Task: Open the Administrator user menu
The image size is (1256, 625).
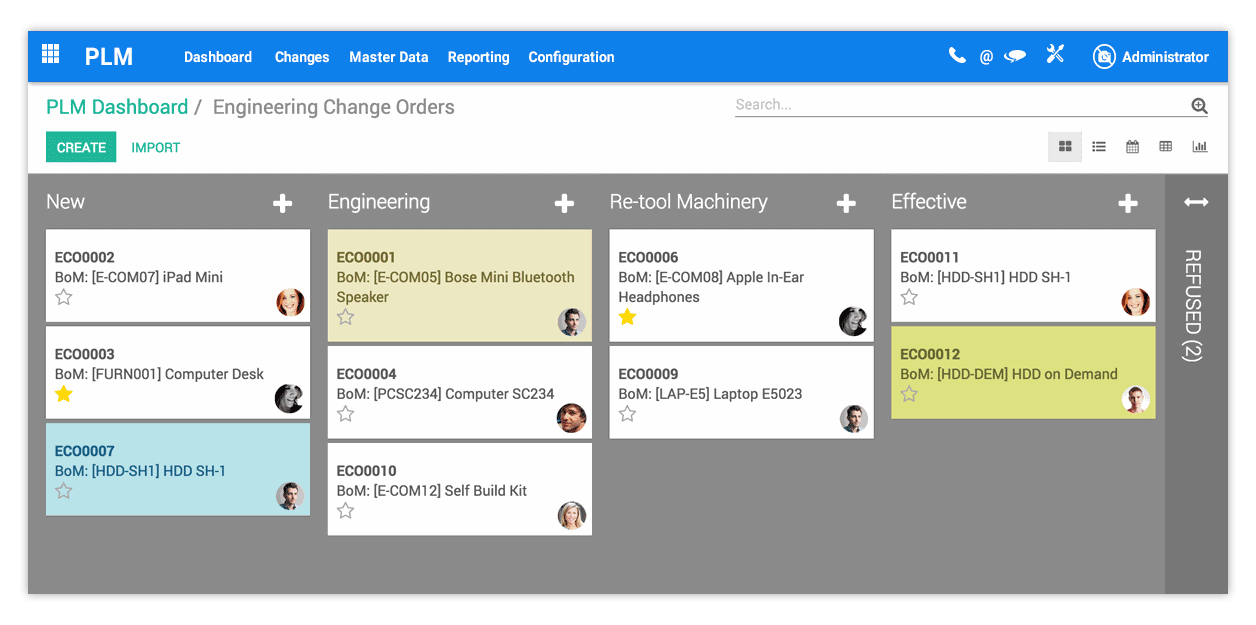Action: tap(1151, 57)
